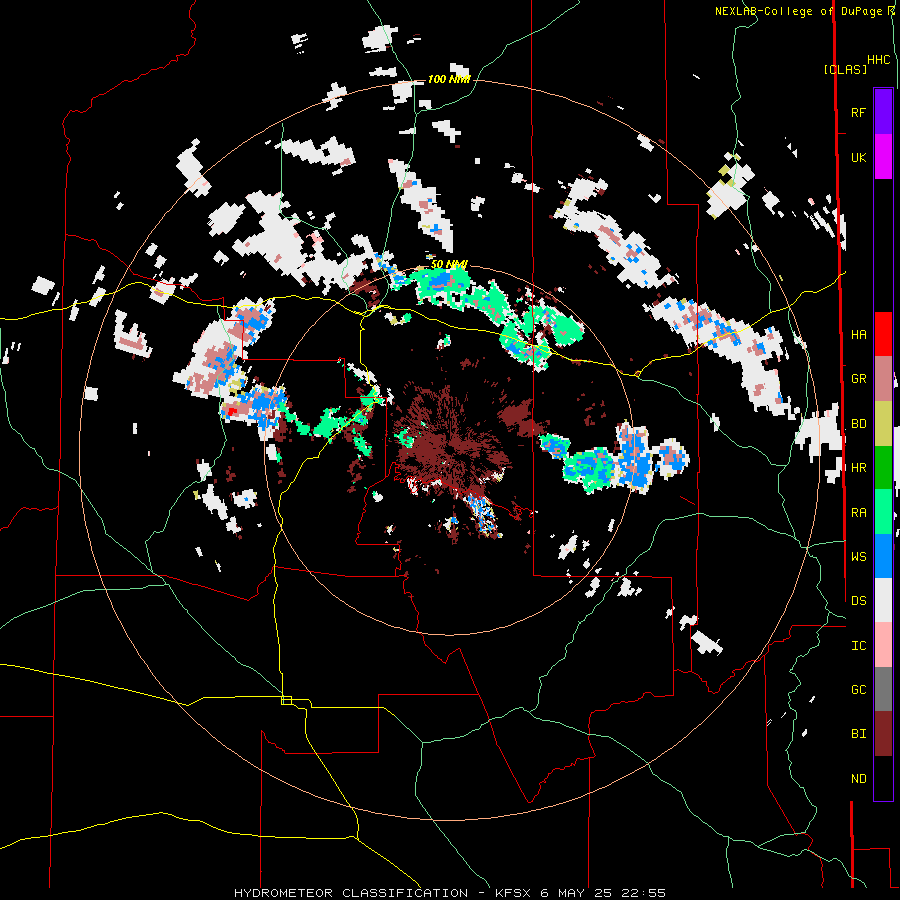Screen dimensions: 900x900
Task: Click the GC legend label
Action: coord(858,689)
